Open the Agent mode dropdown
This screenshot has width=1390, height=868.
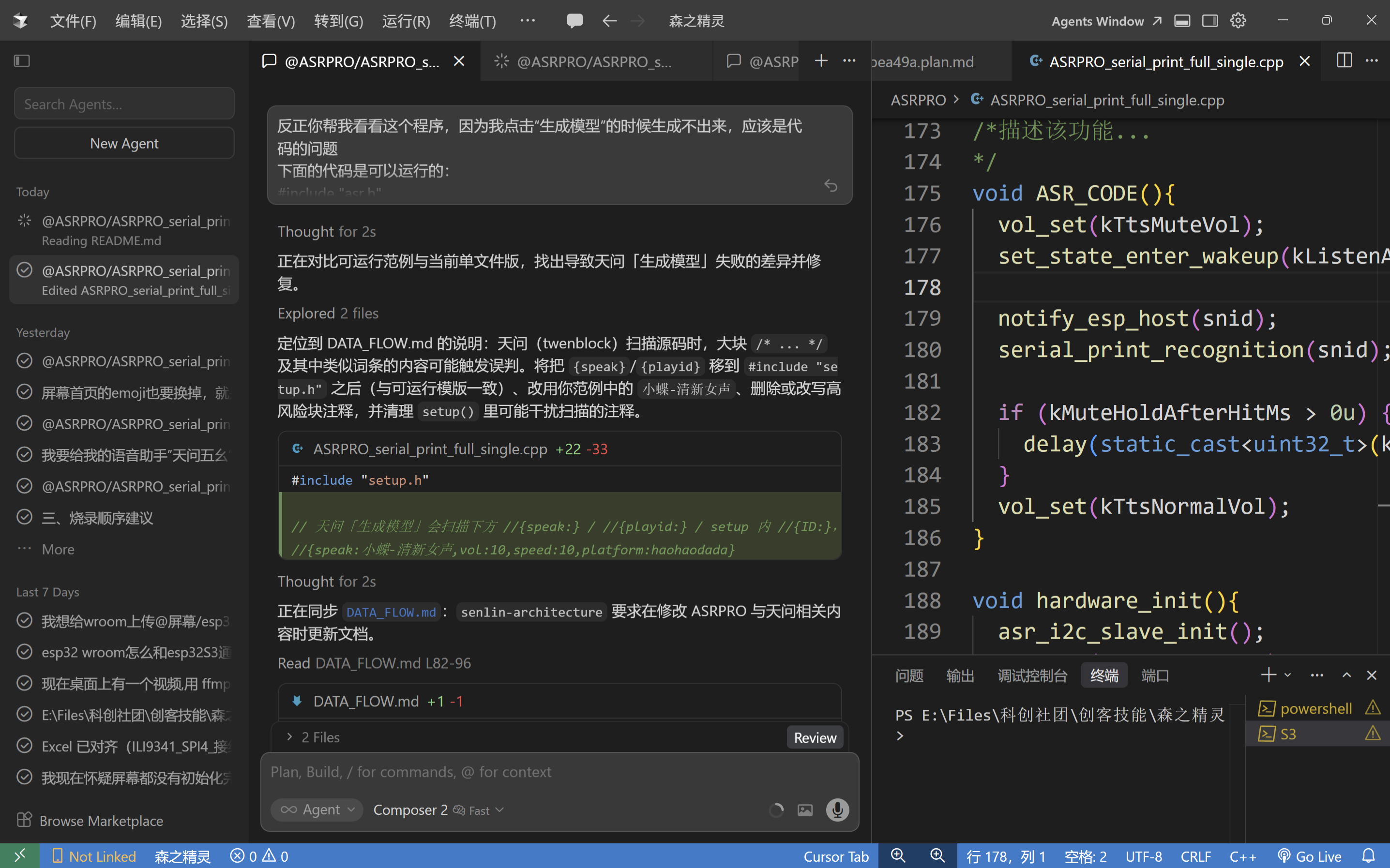pyautogui.click(x=317, y=810)
